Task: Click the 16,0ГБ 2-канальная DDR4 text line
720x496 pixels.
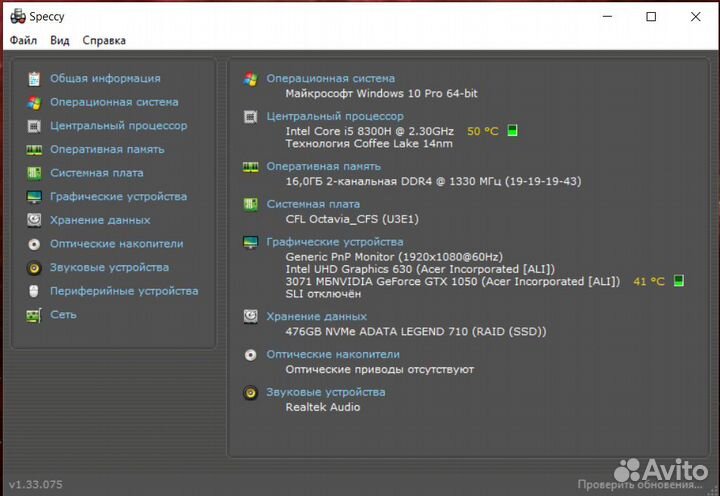Action: click(433, 181)
